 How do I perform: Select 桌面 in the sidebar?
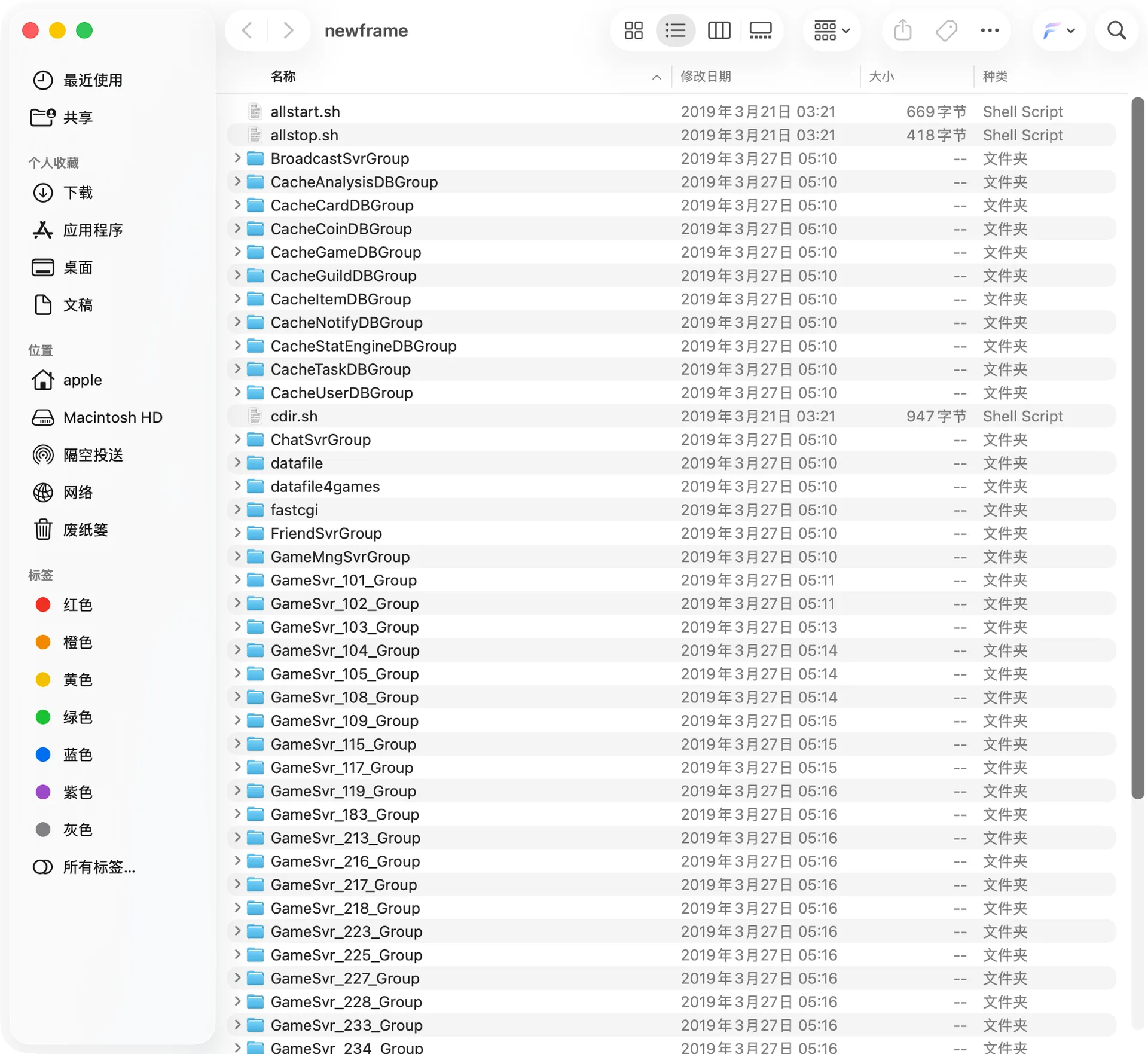63,268
